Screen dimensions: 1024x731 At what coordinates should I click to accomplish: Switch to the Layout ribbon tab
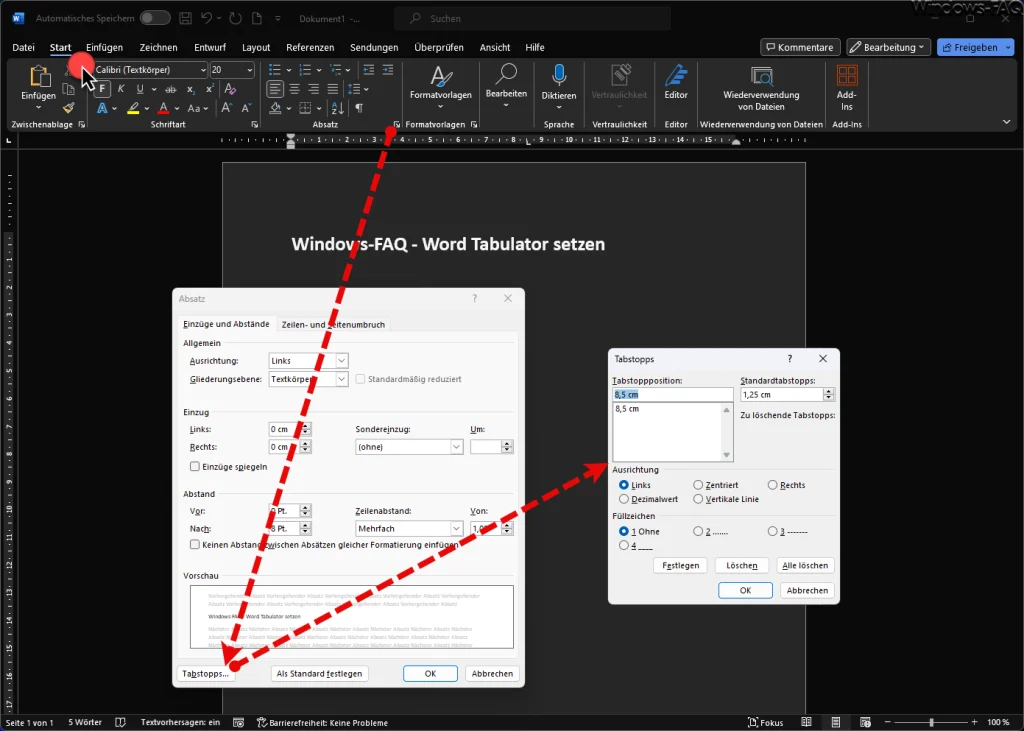coord(256,47)
